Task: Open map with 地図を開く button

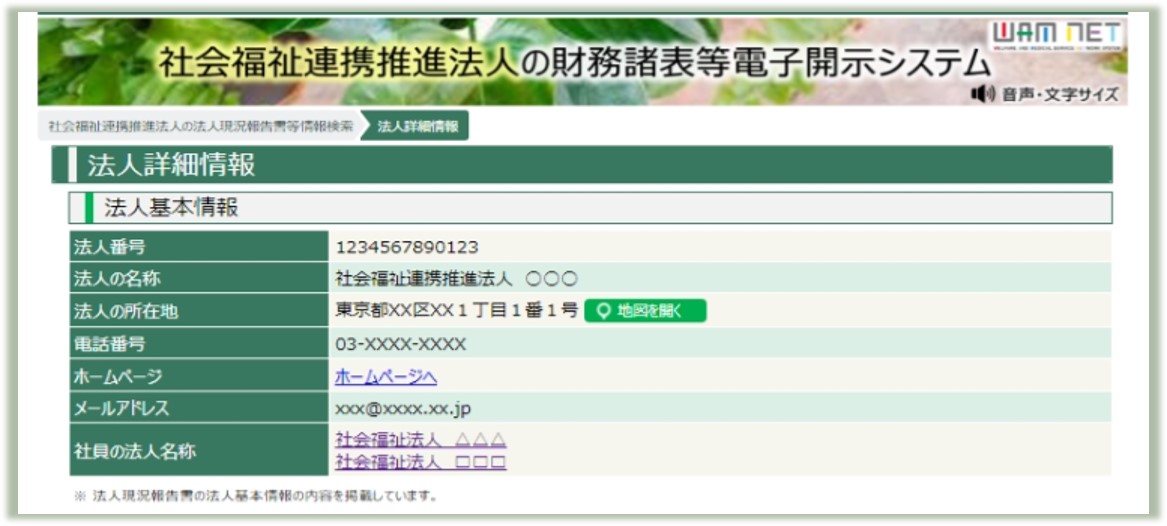Action: click(x=645, y=311)
